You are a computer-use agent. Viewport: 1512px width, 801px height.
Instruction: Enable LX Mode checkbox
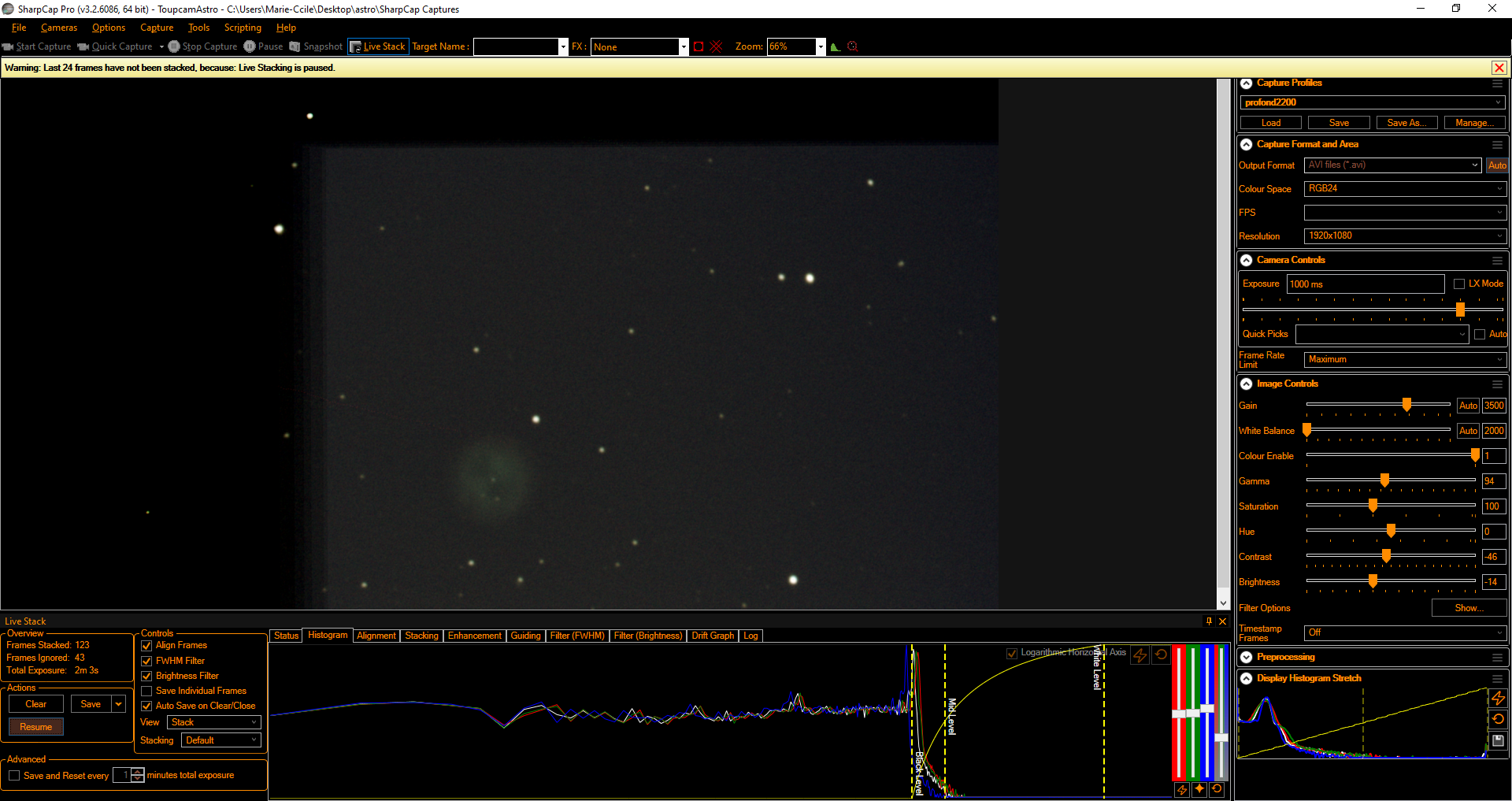[x=1459, y=284]
